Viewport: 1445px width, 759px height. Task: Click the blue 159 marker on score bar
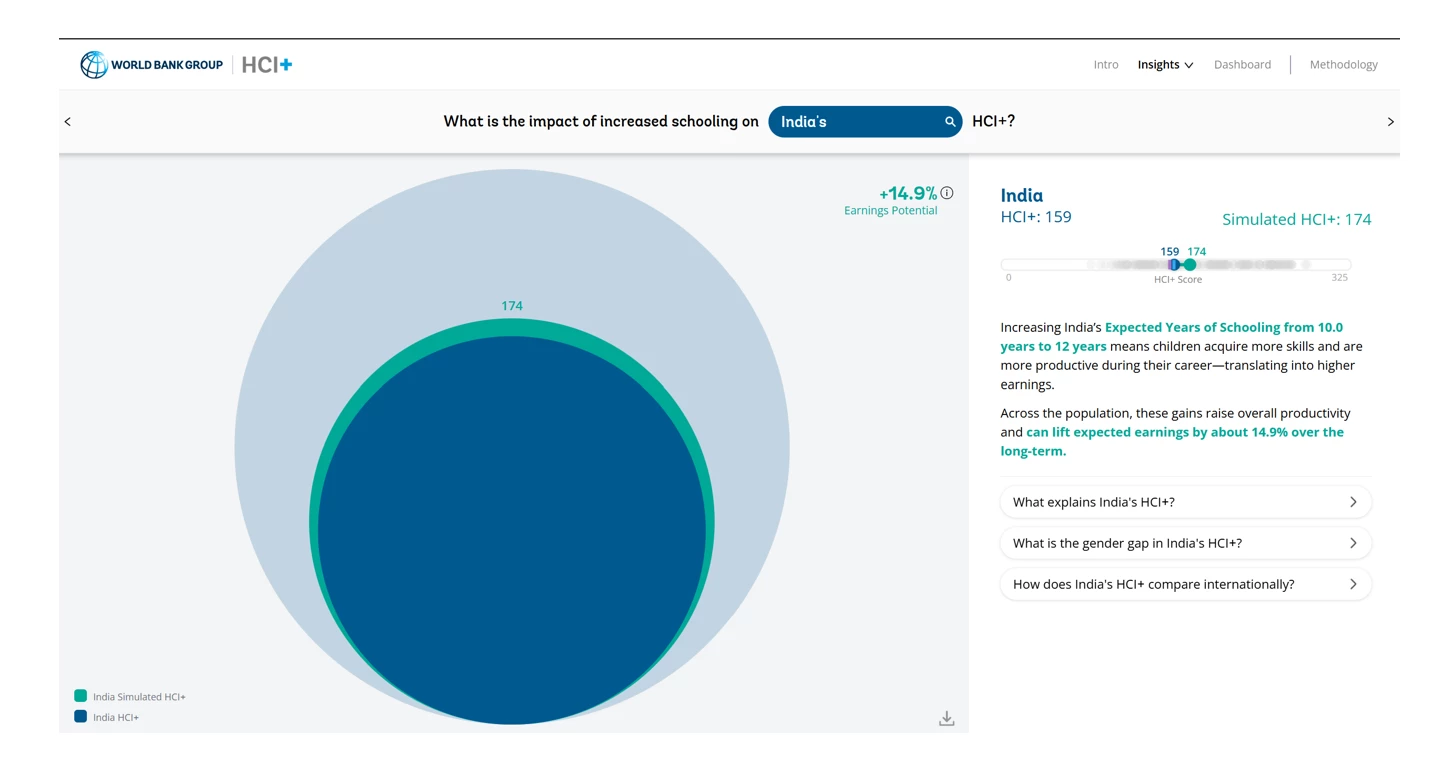(1173, 265)
